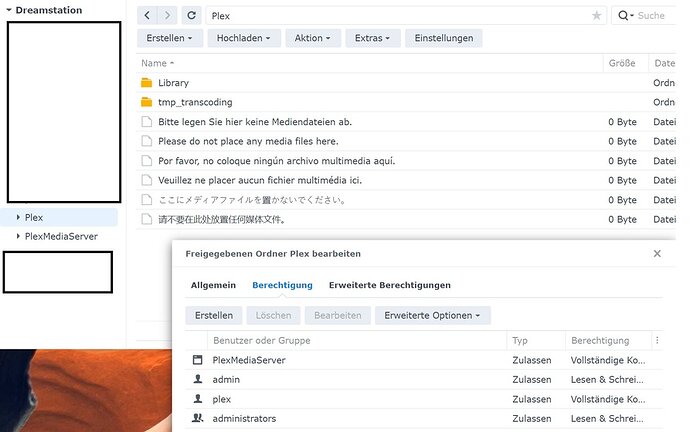Sort files by the Name column
This screenshot has width=690, height=432.
click(x=157, y=63)
